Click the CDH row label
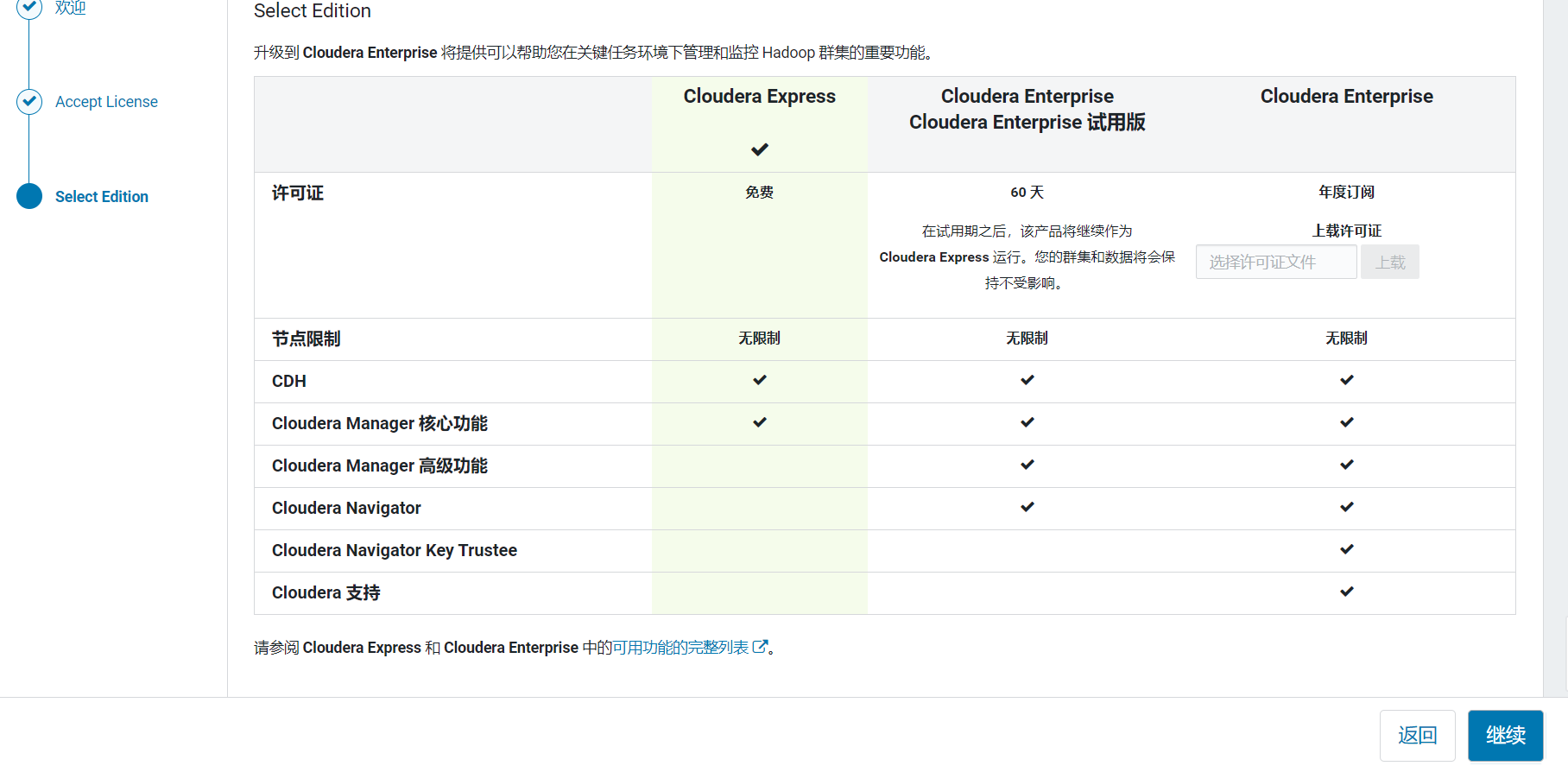This screenshot has width=1568, height=766. pos(289,381)
